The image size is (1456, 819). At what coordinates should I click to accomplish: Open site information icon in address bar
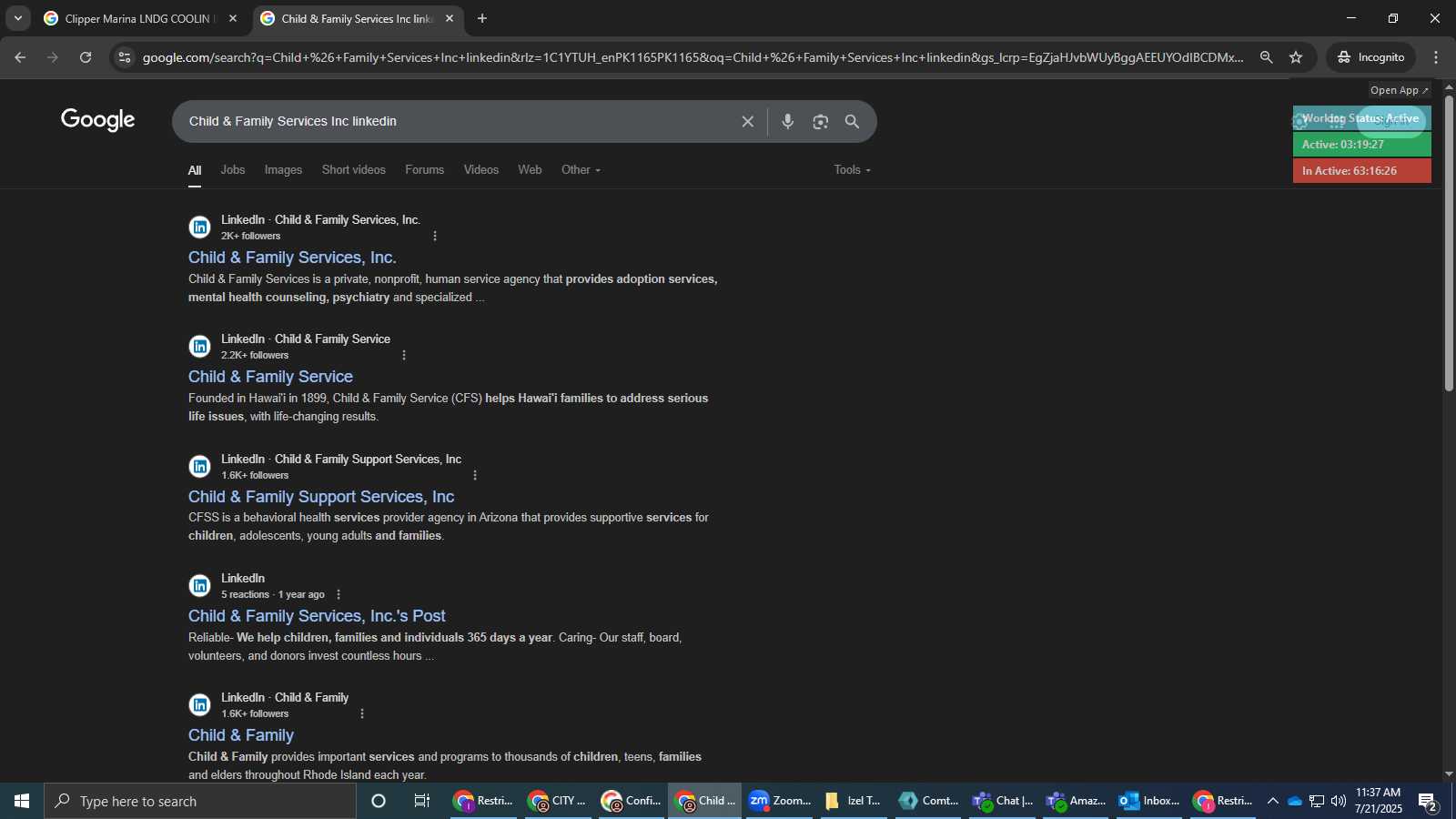click(125, 57)
